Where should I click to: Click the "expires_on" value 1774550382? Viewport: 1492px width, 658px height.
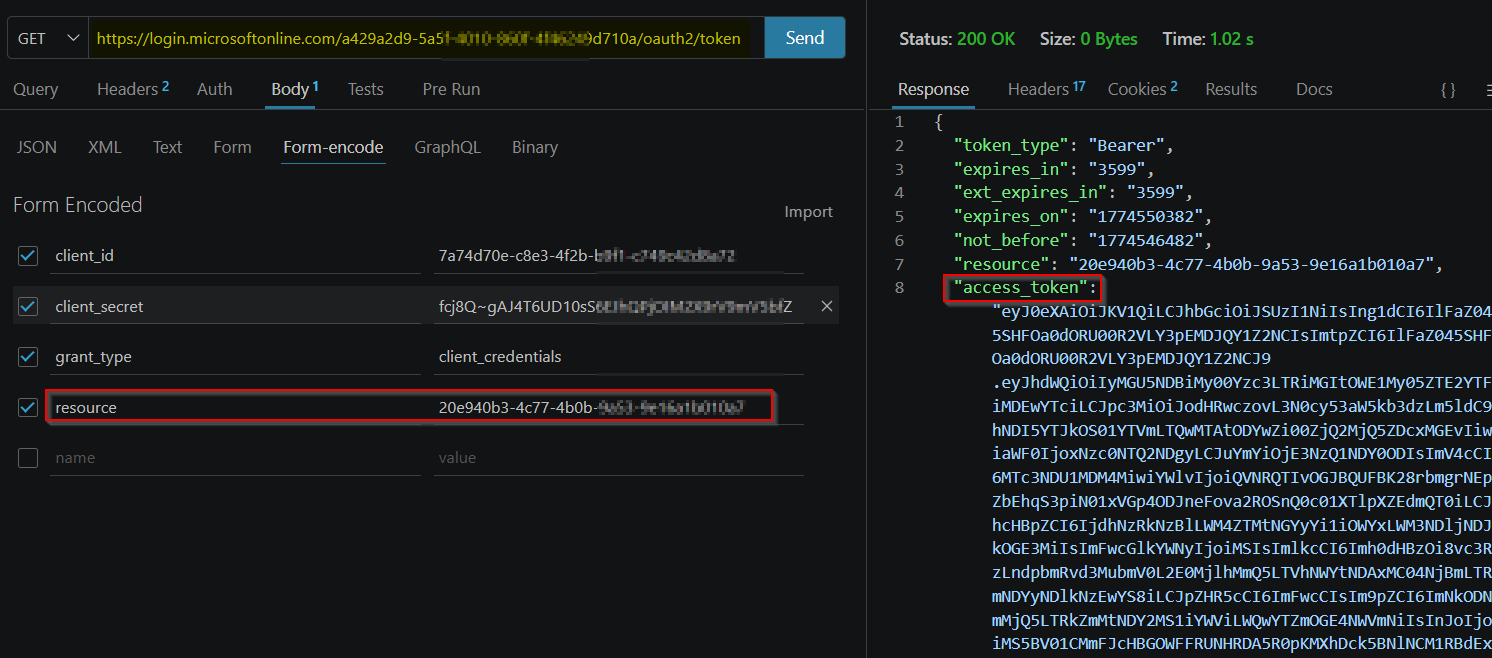click(1148, 216)
